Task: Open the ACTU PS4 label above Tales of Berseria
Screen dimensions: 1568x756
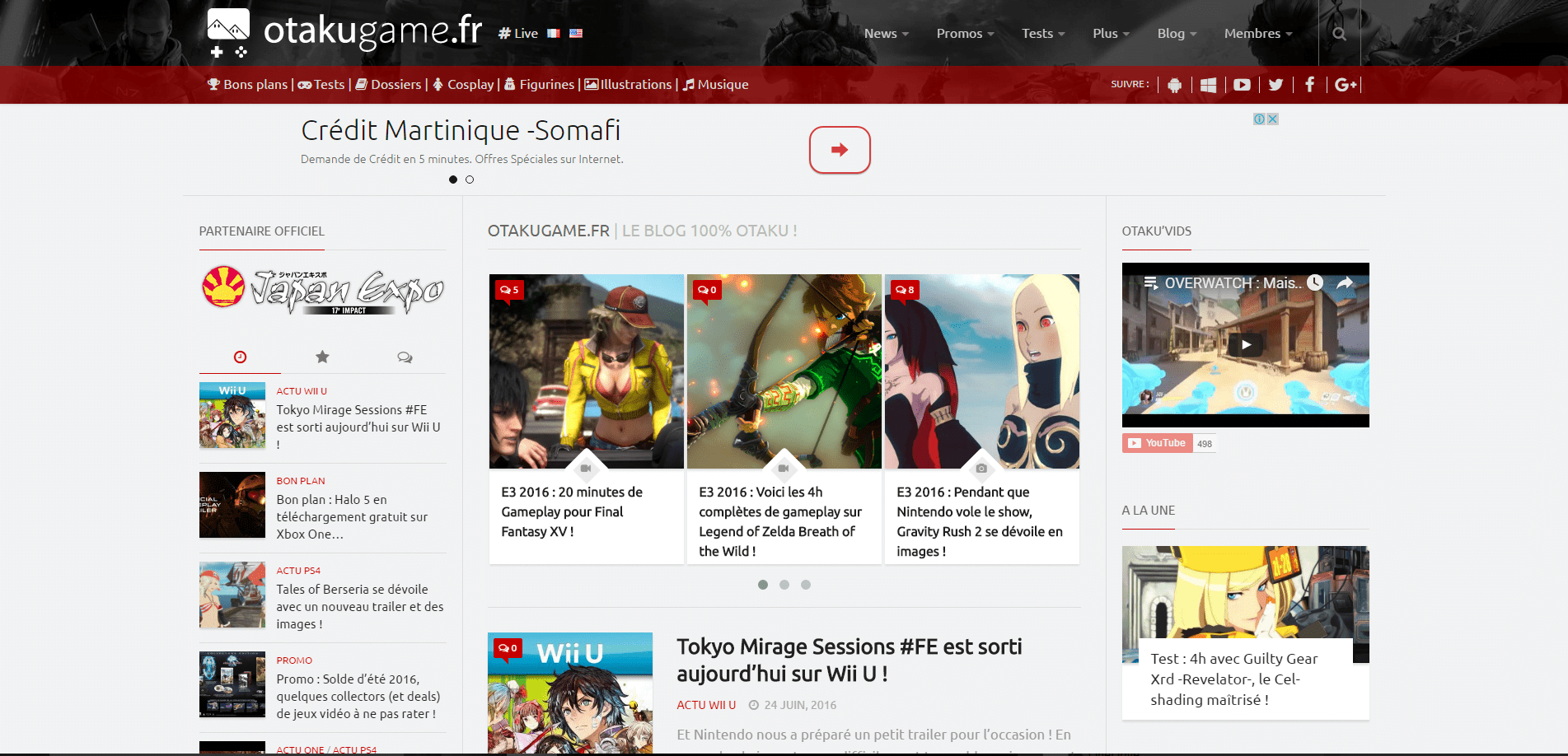Action: coord(298,571)
